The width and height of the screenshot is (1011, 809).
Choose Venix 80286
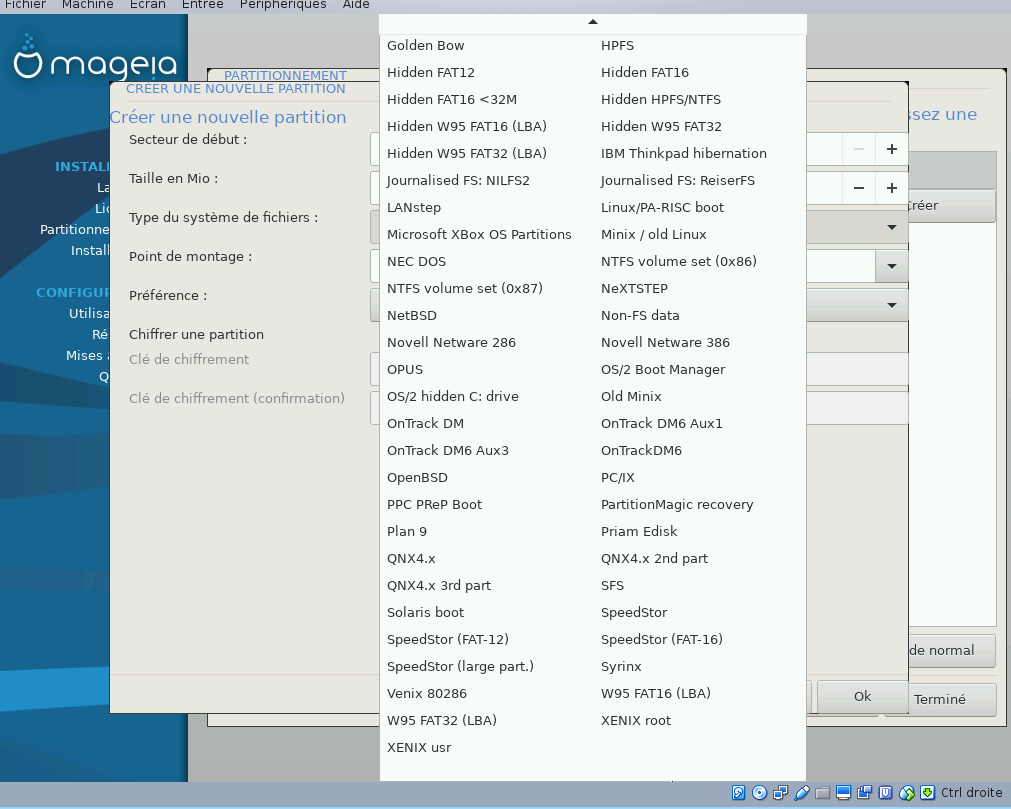click(x=427, y=694)
